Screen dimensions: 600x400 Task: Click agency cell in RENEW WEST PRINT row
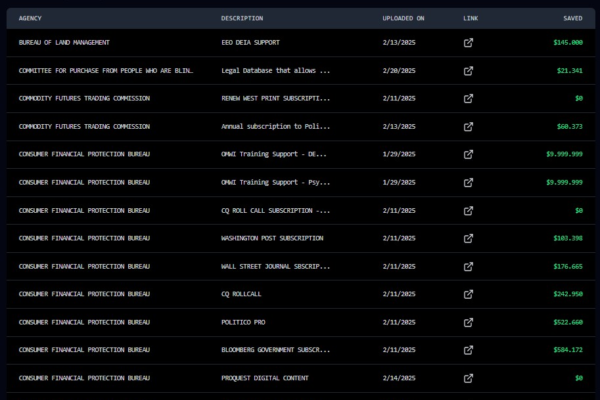84,98
